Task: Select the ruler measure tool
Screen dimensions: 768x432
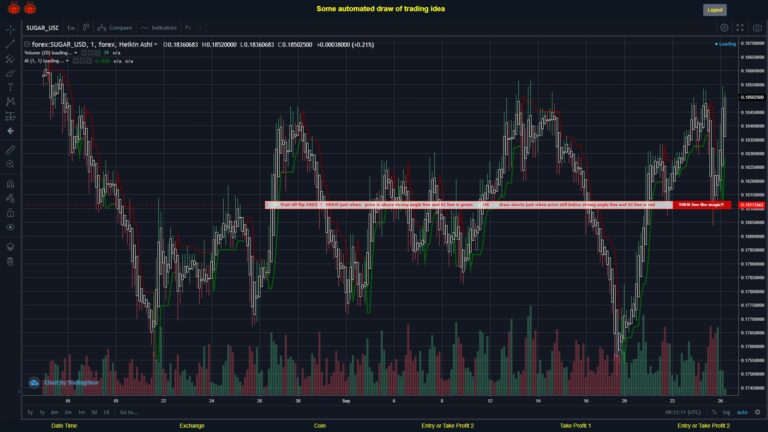Action: click(10, 150)
